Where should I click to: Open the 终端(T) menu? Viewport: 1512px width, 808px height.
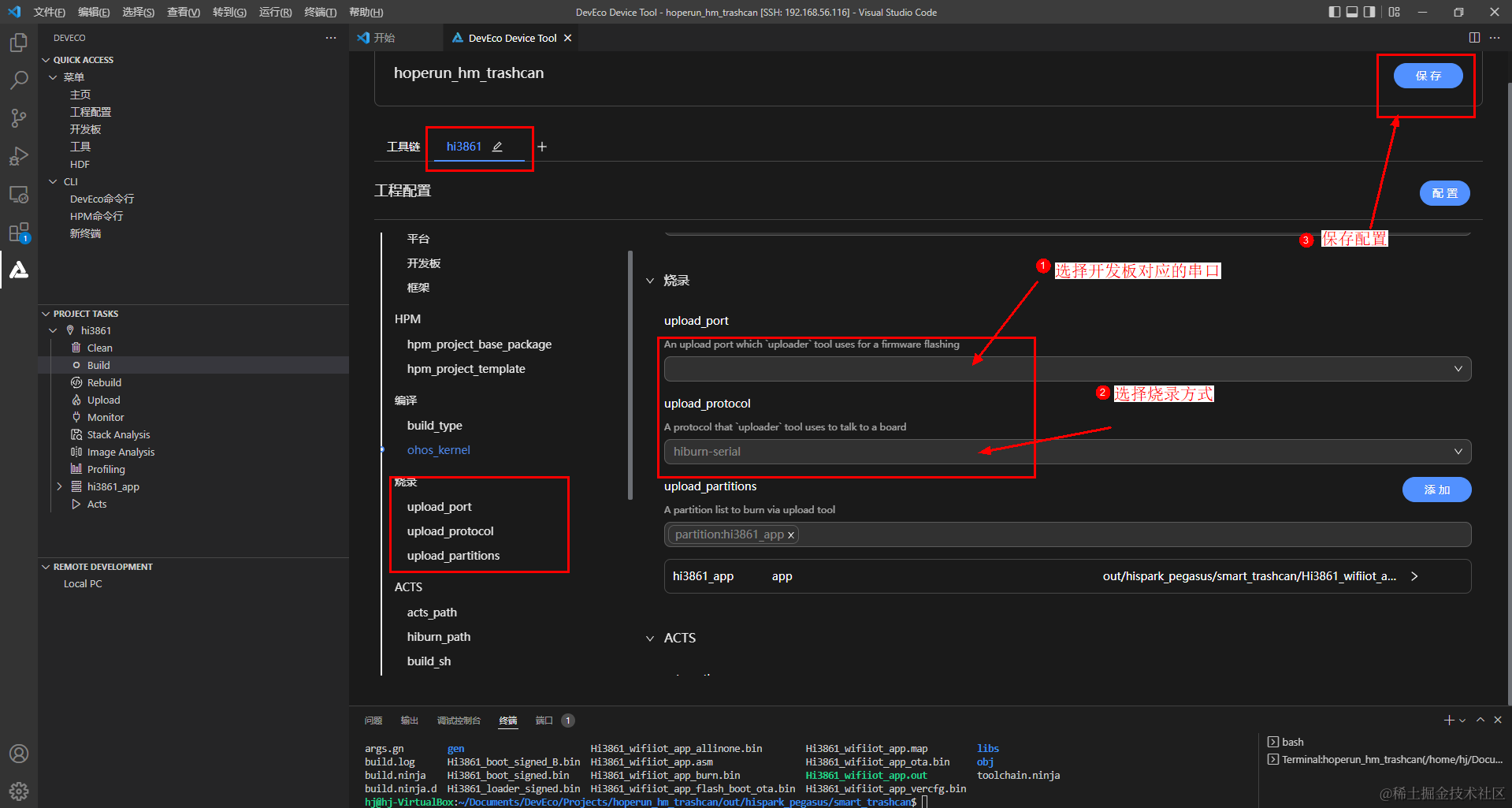click(320, 12)
